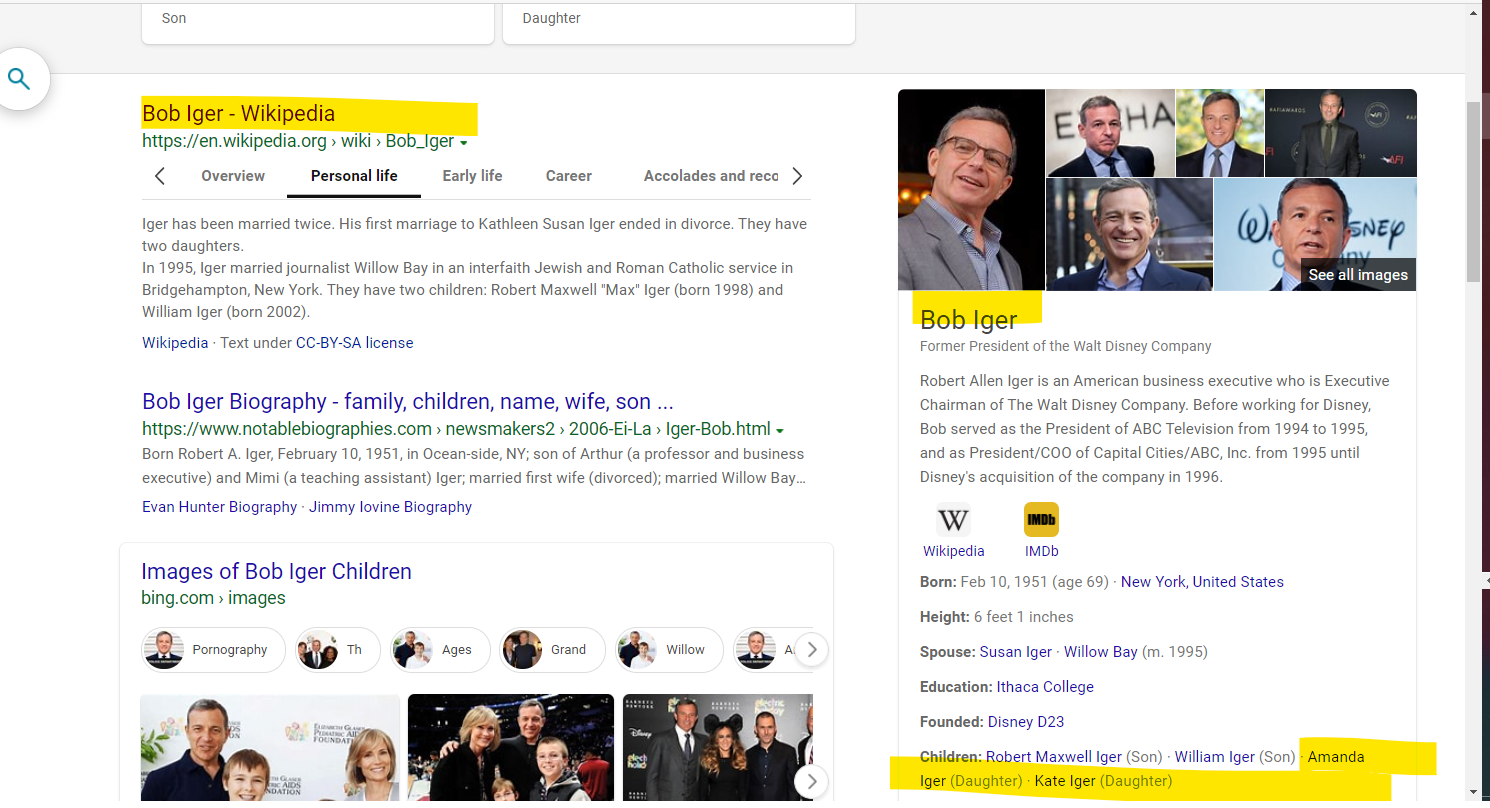Advance image filter chips with right arrow

pos(812,650)
